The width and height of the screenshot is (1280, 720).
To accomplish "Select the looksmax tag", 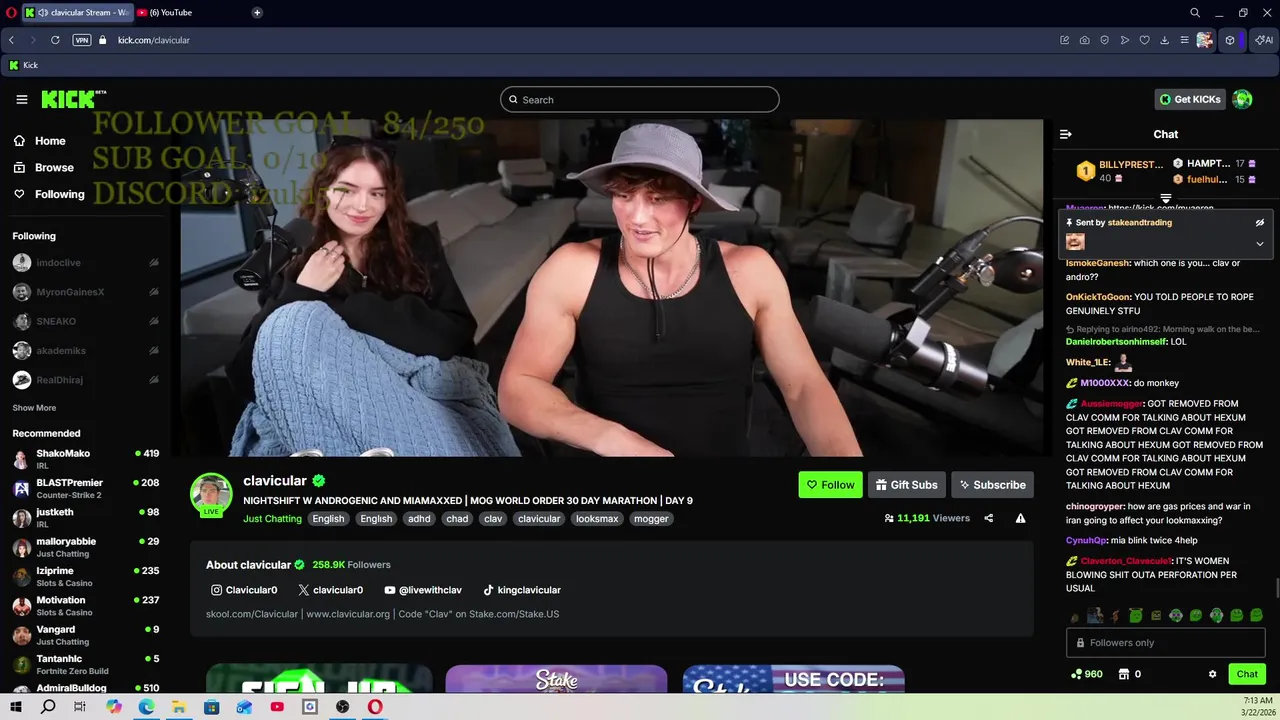I will click(x=597, y=518).
